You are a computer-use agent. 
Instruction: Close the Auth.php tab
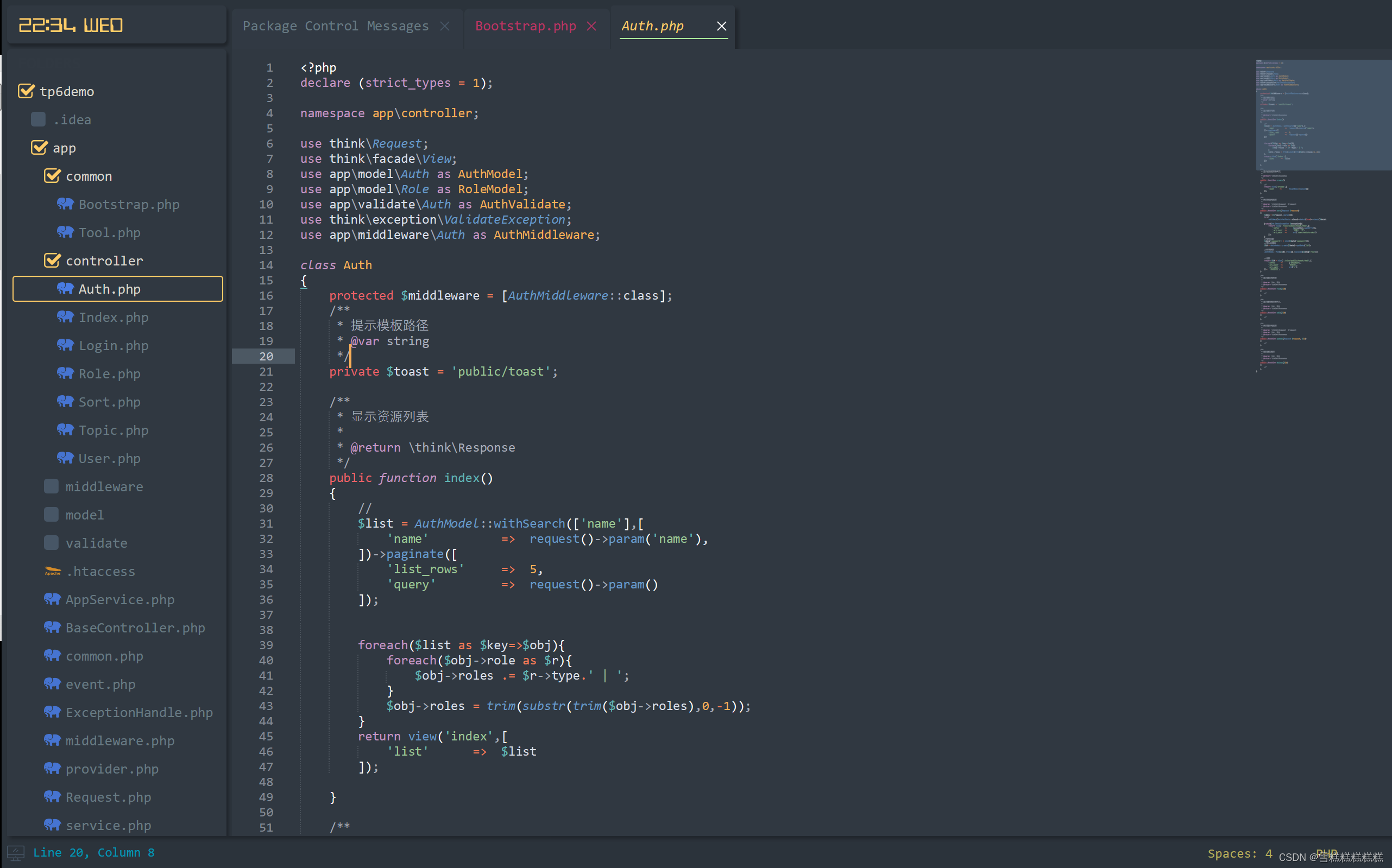722,26
